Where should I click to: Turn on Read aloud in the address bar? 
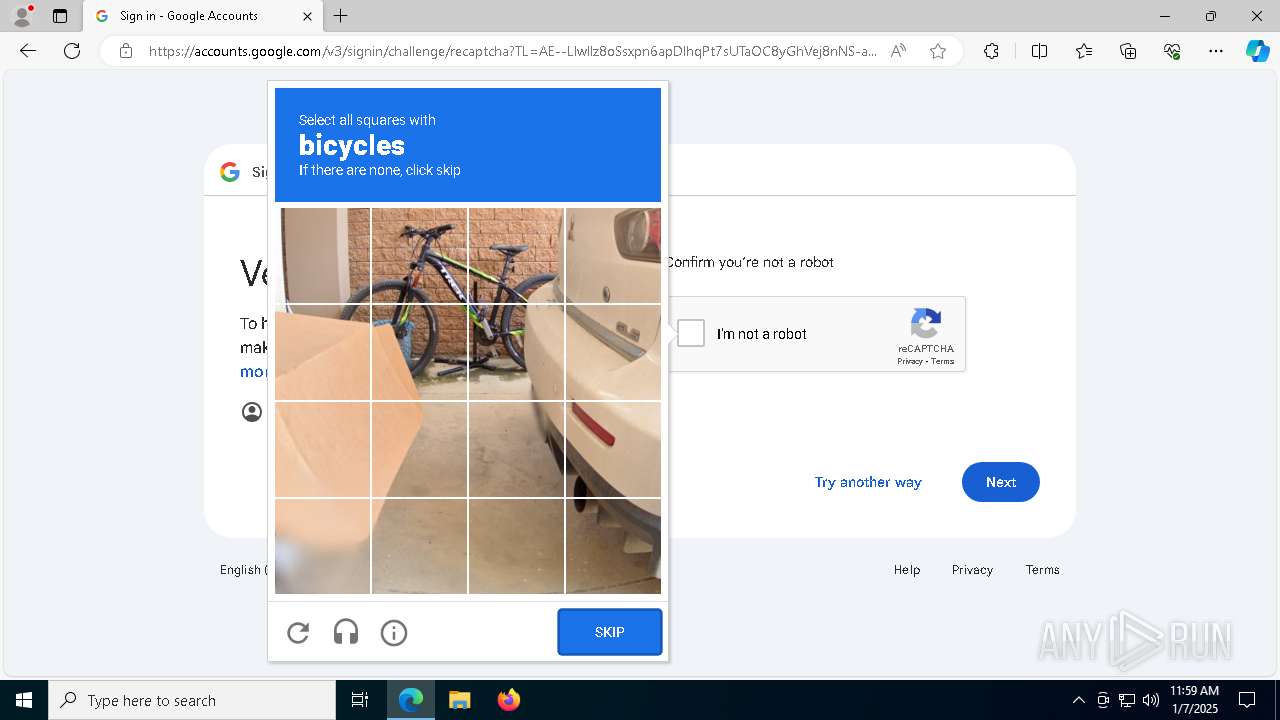(898, 51)
